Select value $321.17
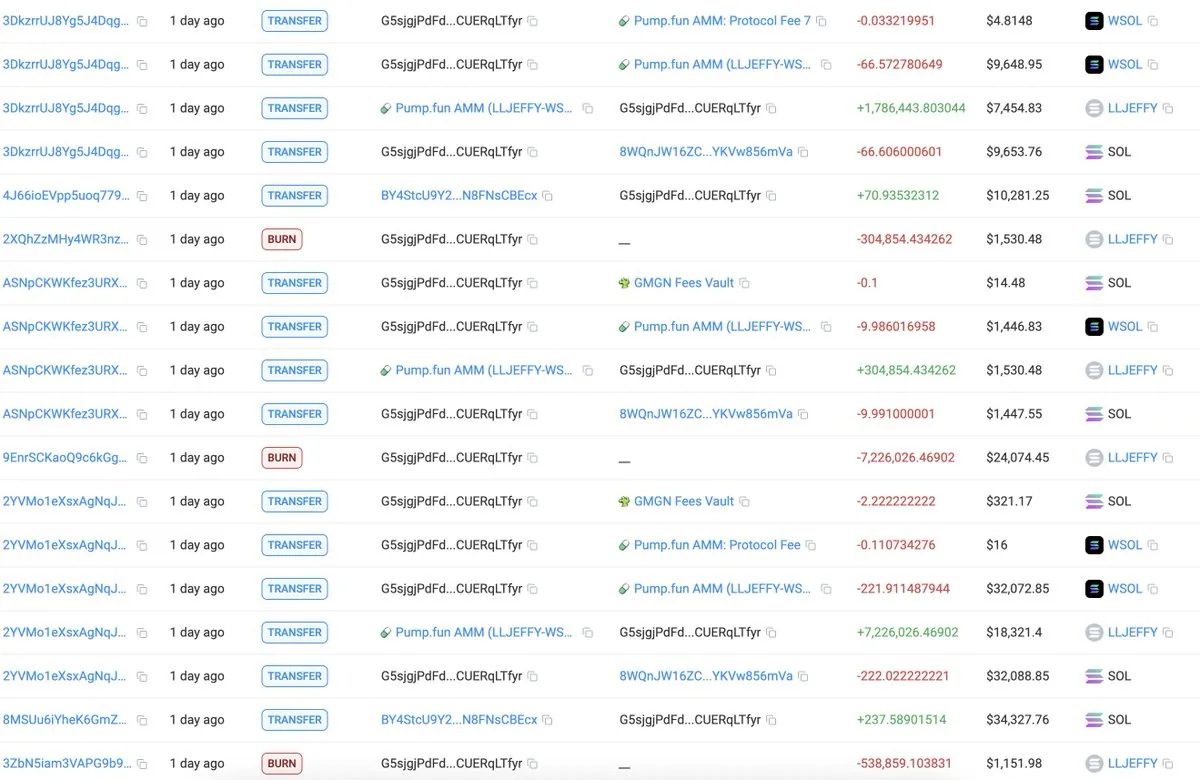 pos(1008,502)
